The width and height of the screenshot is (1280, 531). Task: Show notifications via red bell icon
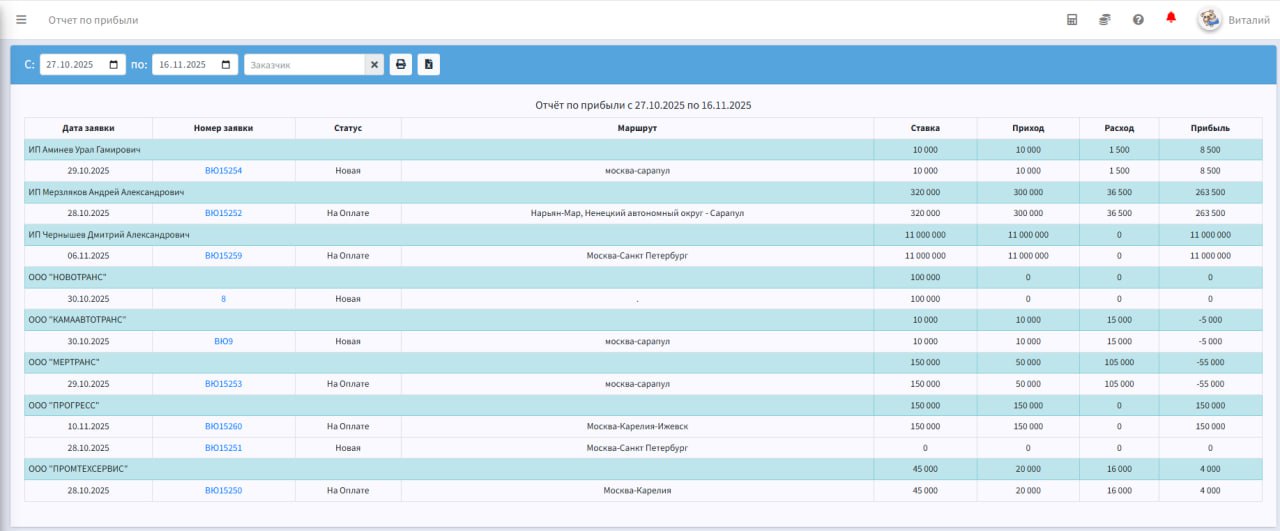pyautogui.click(x=1171, y=18)
